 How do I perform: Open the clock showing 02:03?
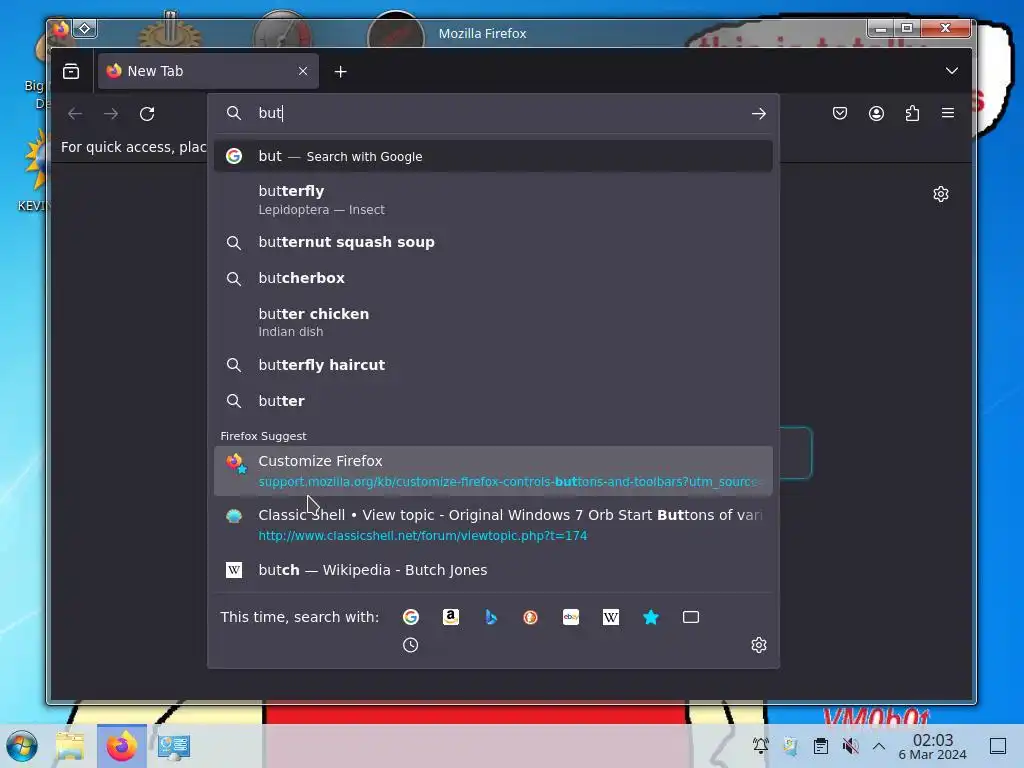tap(933, 746)
